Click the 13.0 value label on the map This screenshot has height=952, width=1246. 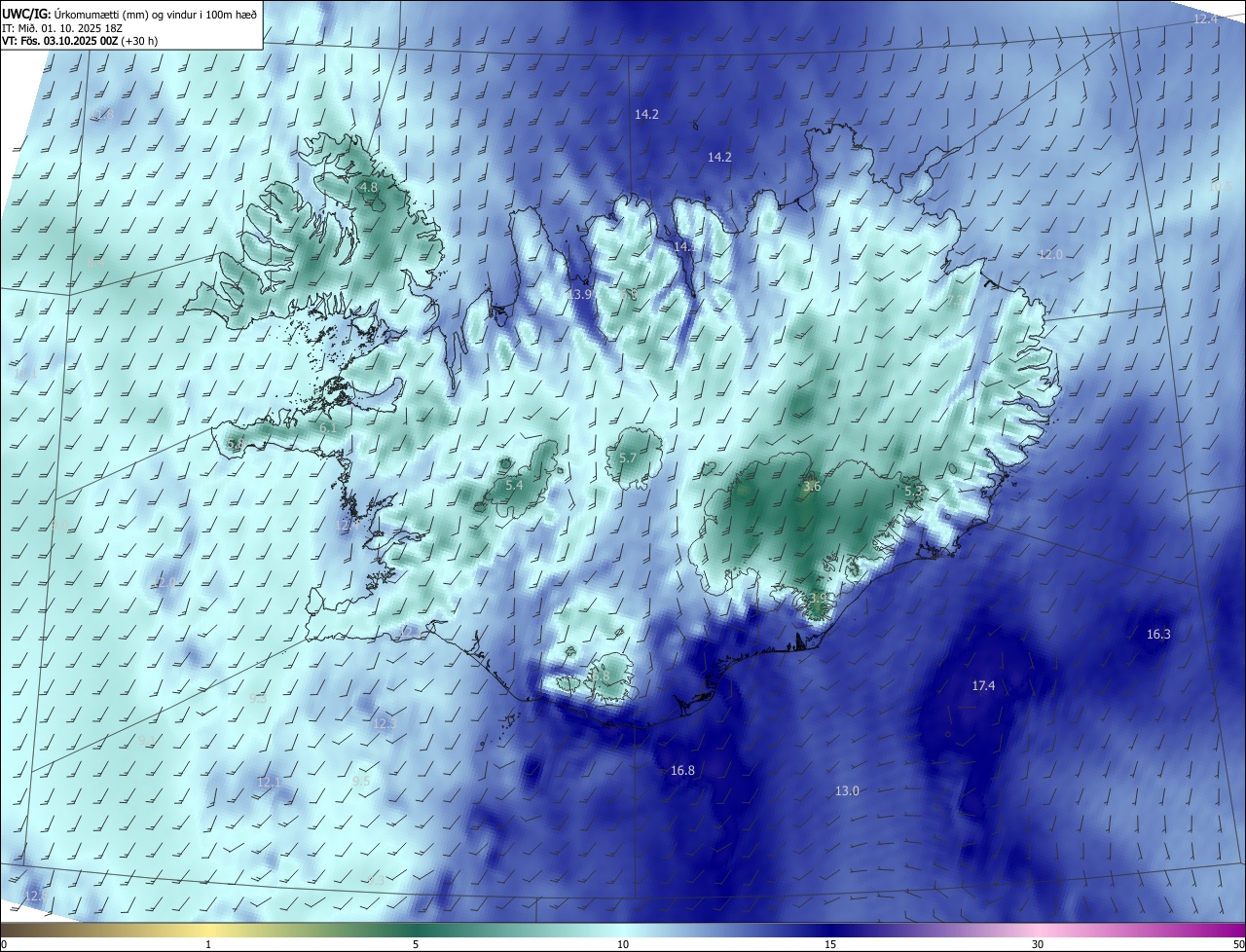pyautogui.click(x=847, y=790)
